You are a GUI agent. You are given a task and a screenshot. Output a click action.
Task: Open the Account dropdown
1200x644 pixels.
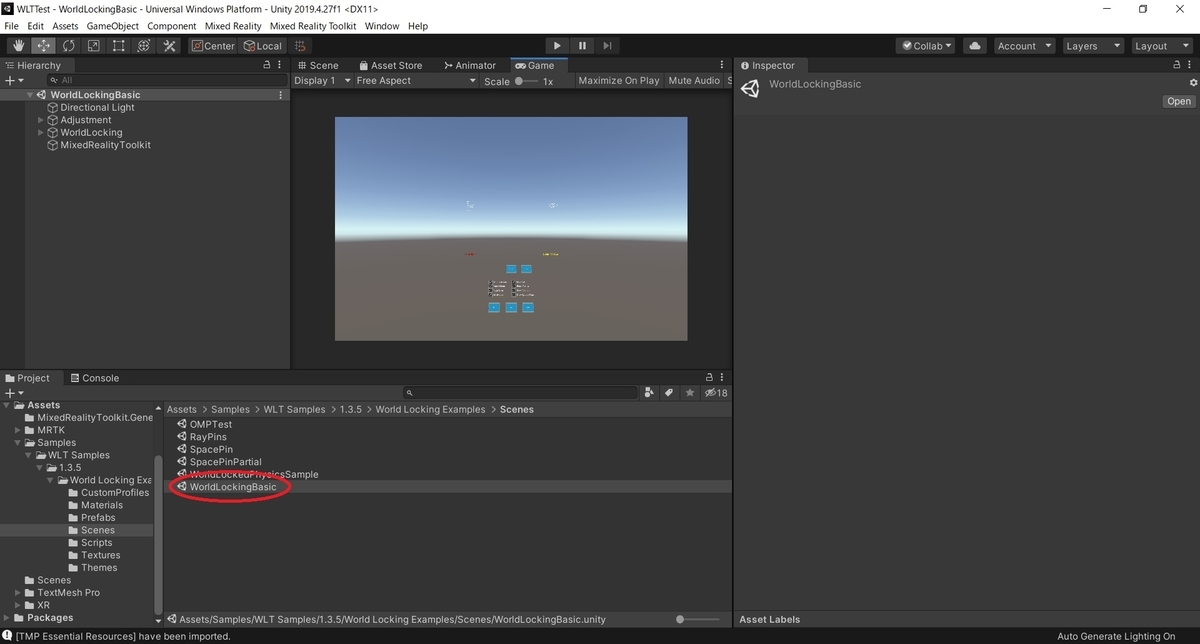point(1025,46)
